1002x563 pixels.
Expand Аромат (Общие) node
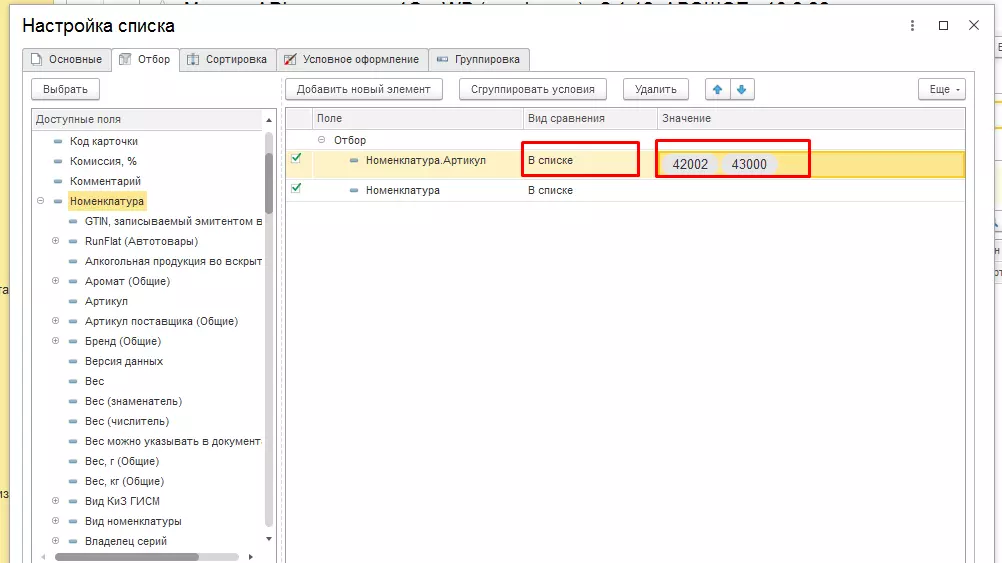(56, 281)
